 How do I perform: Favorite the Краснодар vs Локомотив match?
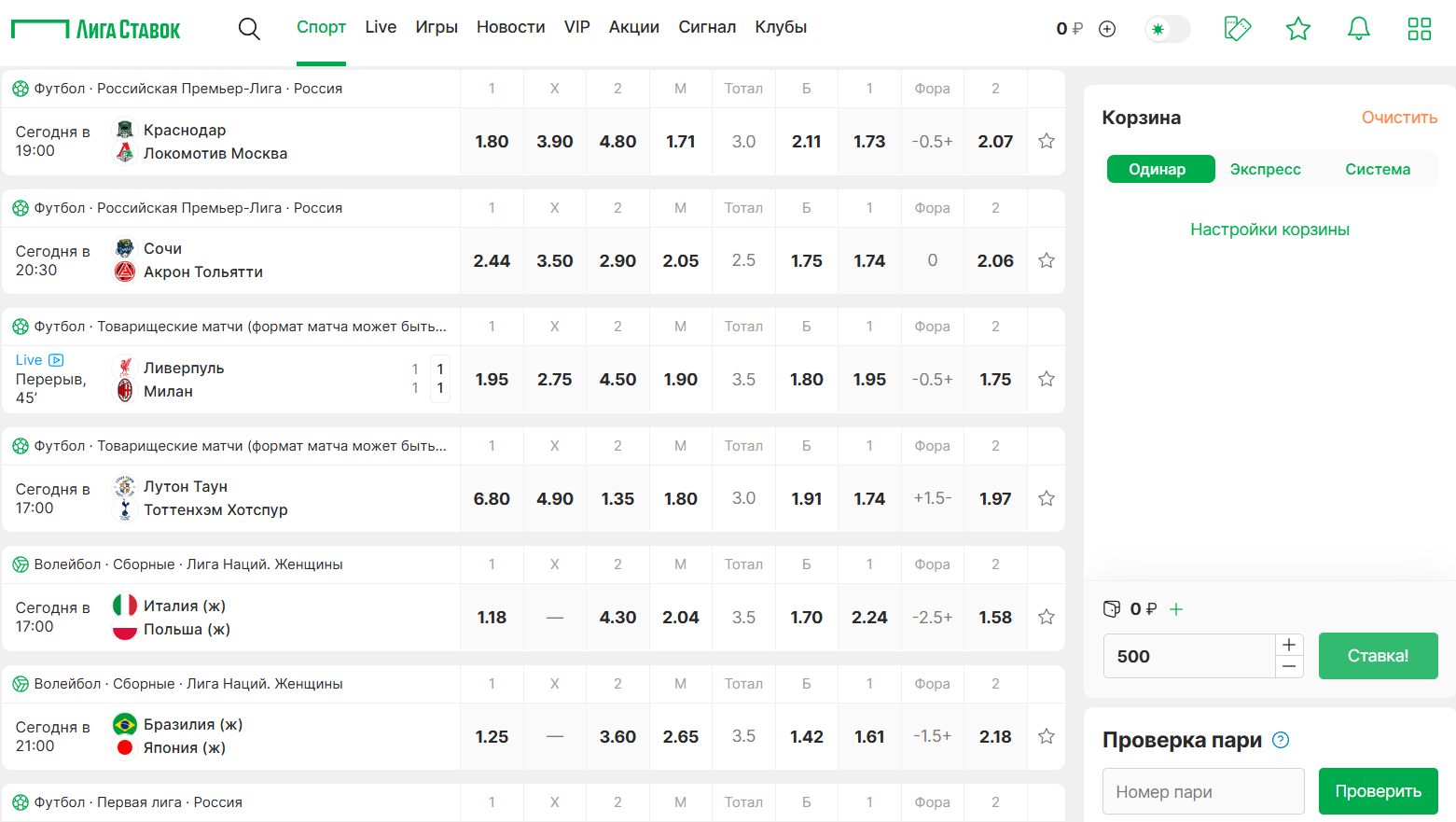pyautogui.click(x=1047, y=141)
